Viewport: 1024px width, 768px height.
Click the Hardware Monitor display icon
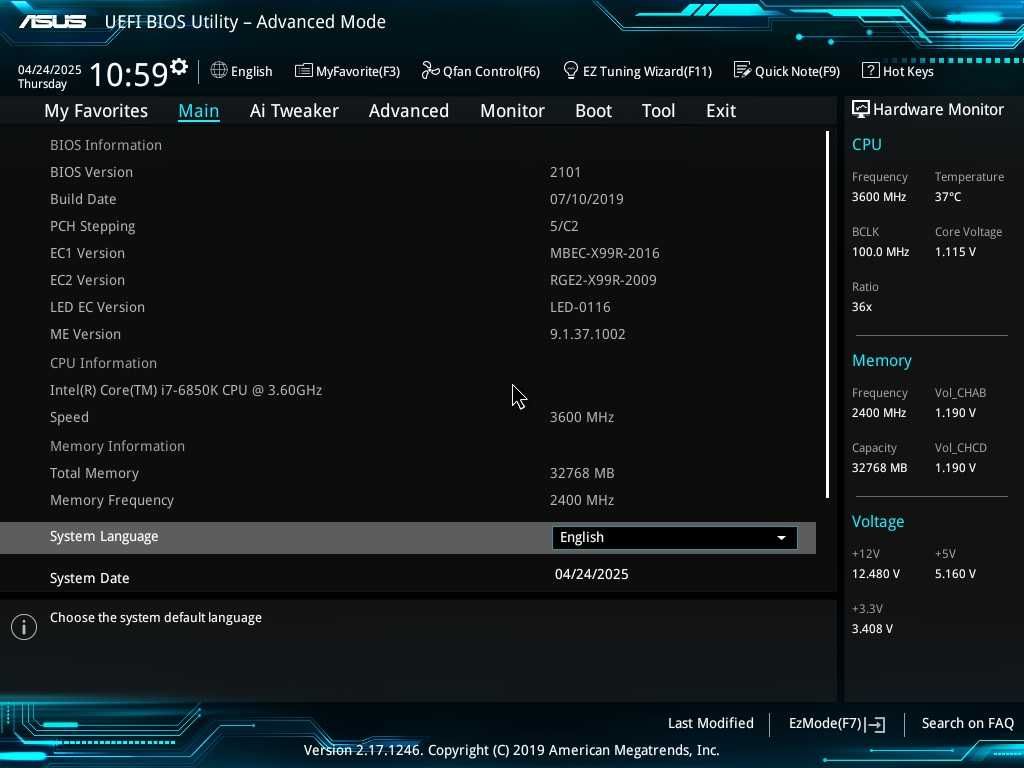pyautogui.click(x=860, y=109)
